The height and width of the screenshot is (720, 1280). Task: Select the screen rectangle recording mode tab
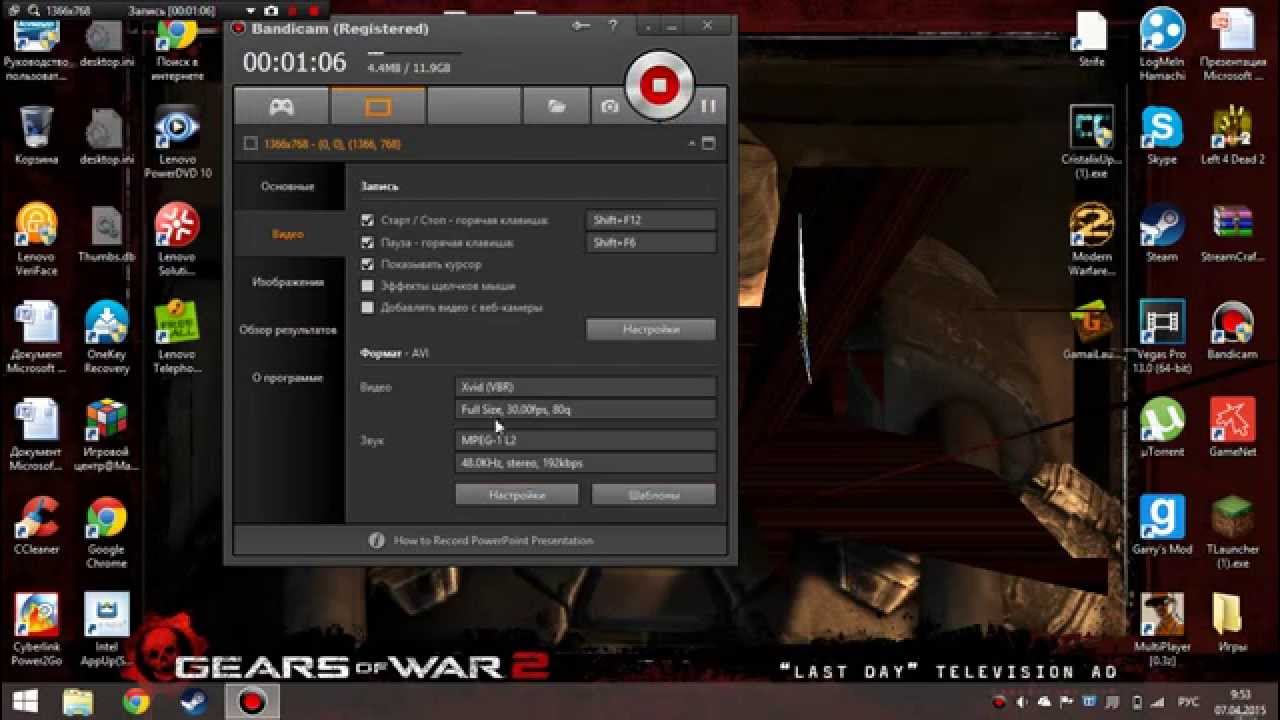tap(378, 106)
